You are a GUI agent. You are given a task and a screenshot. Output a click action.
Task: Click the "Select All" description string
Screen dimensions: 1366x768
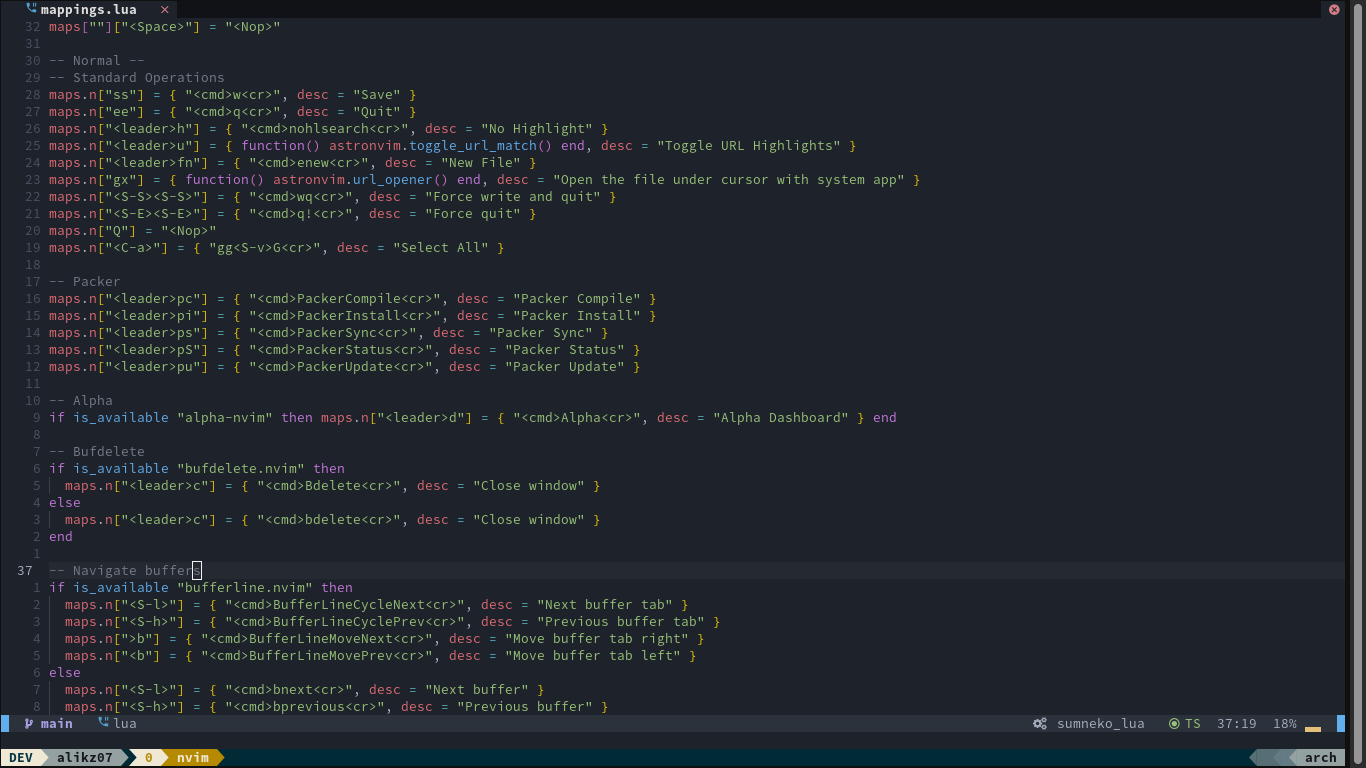(x=441, y=247)
